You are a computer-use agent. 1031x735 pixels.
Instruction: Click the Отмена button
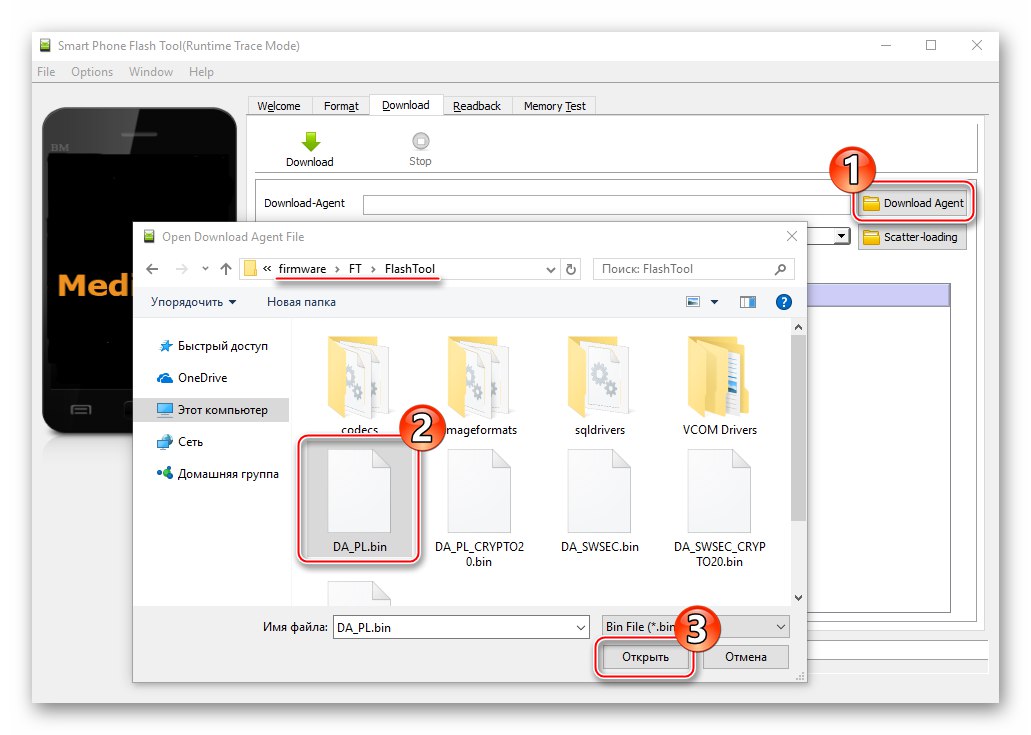point(746,657)
